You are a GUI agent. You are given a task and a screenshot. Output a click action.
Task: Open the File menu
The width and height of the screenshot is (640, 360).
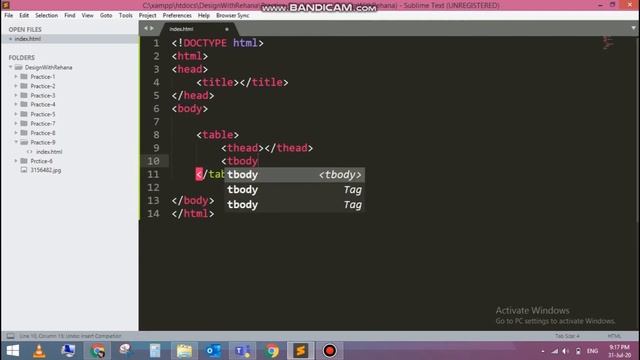[9, 15]
